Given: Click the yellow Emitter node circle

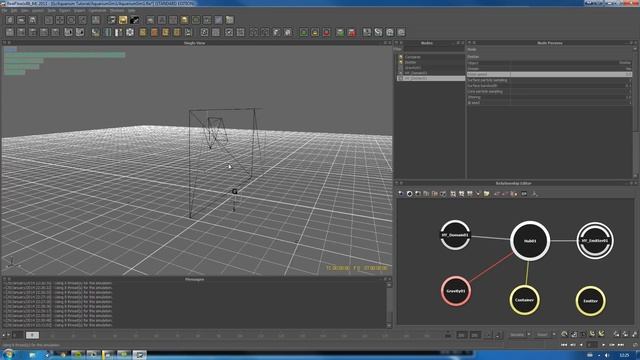Looking at the screenshot, I should click(590, 301).
